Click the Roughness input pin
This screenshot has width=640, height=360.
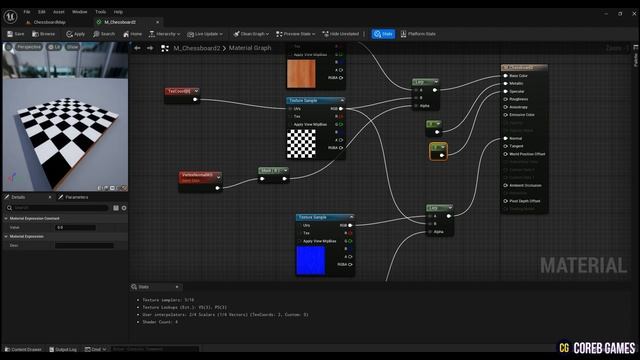[505, 99]
